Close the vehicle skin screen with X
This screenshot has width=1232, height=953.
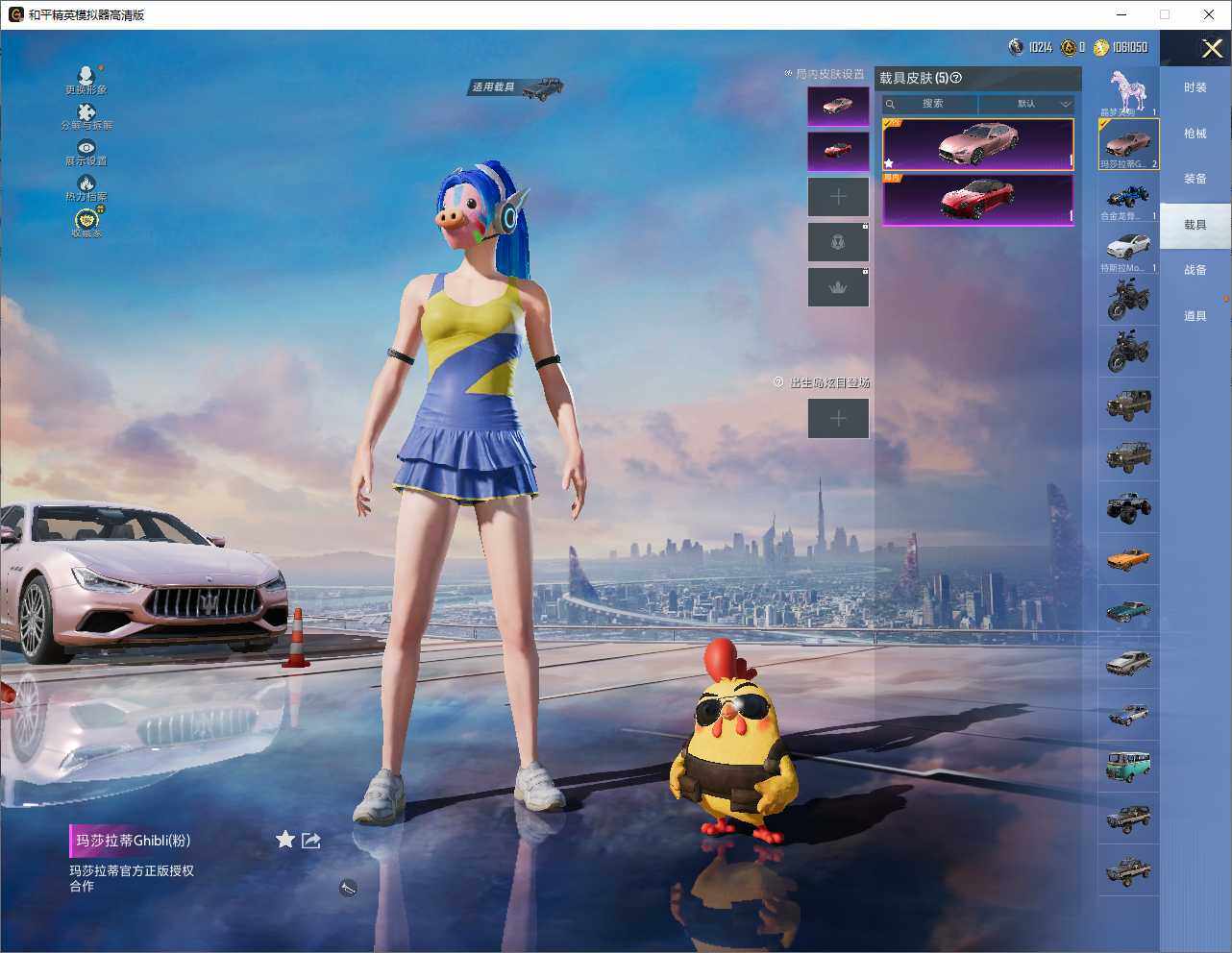click(x=1212, y=48)
